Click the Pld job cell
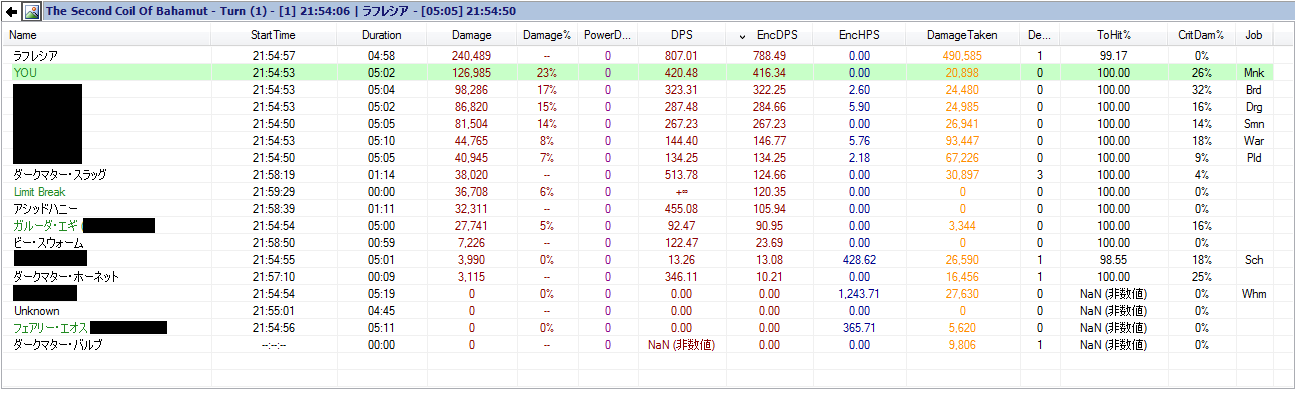This screenshot has height=394, width=1296. 1254,158
